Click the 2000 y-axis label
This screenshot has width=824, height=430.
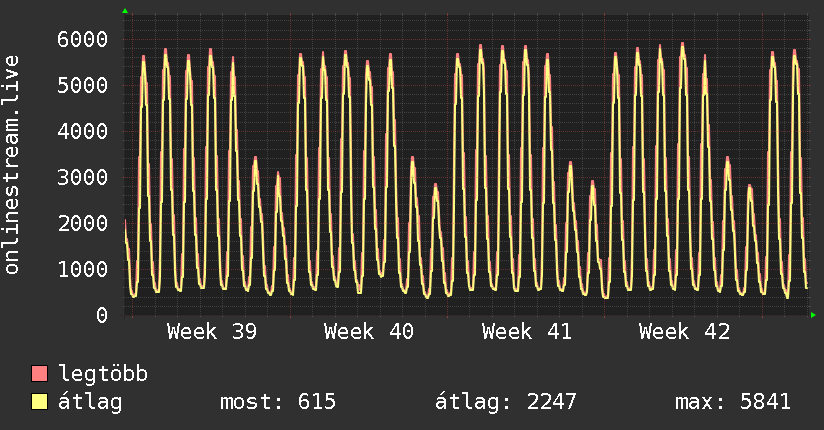(x=83, y=223)
